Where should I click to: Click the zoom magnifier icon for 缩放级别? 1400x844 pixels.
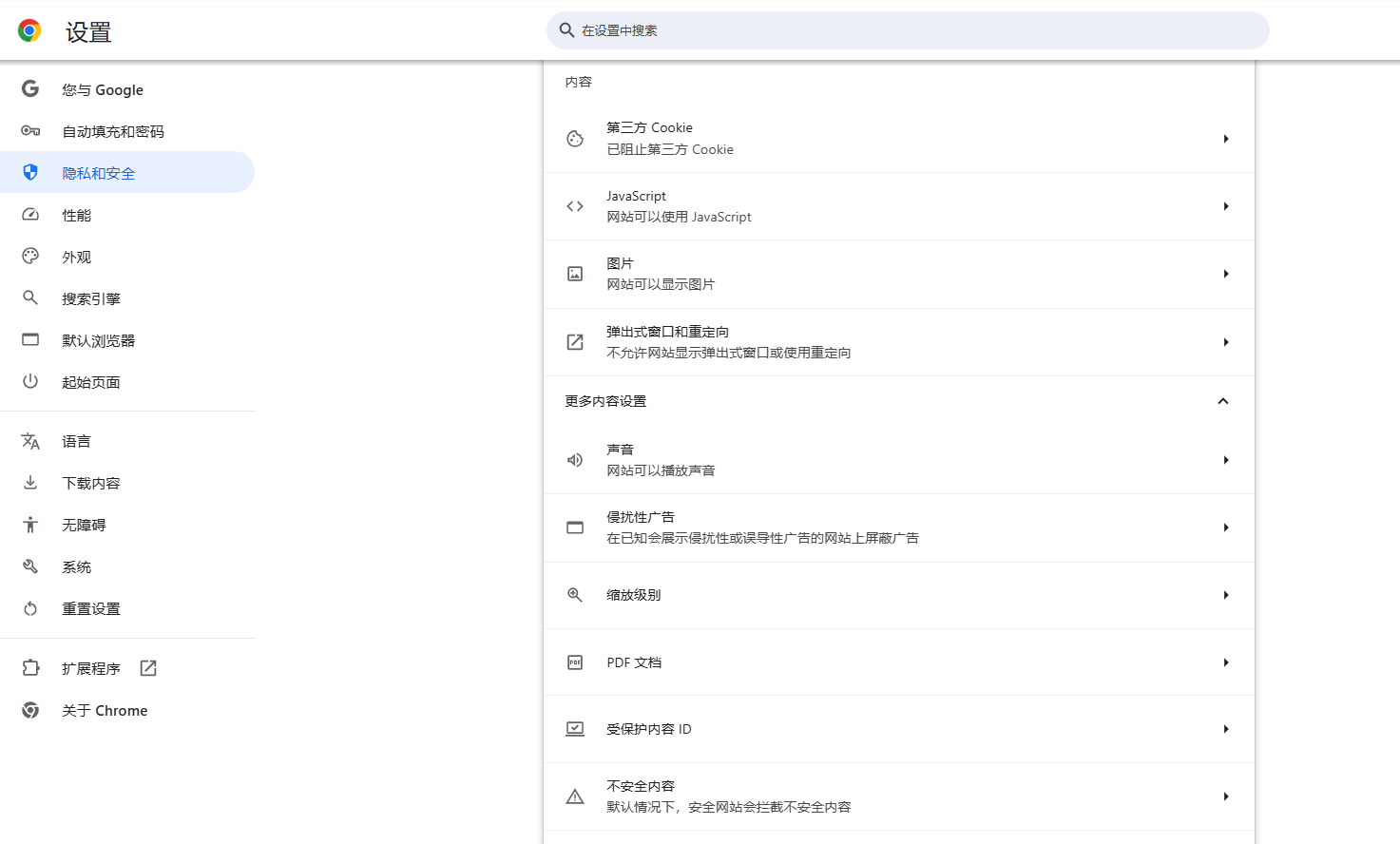575,595
